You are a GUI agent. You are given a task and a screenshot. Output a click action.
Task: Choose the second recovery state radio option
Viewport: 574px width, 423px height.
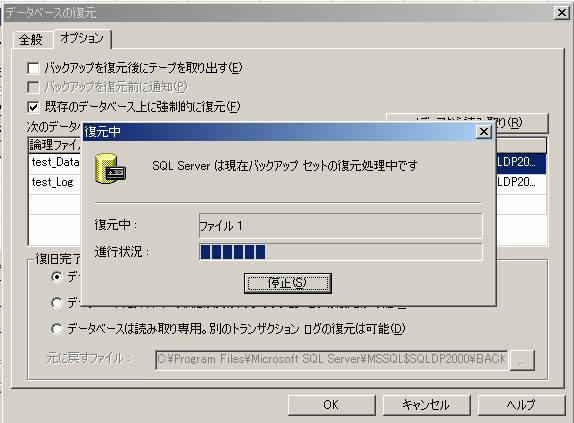(57, 303)
